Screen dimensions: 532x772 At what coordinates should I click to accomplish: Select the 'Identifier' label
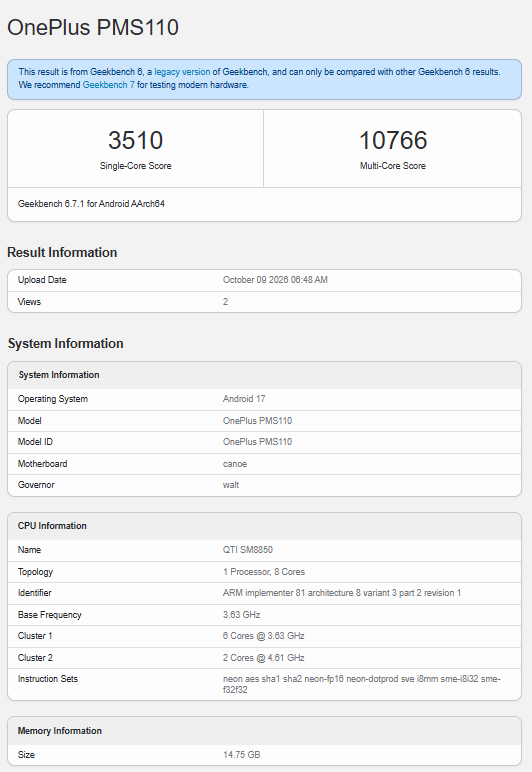point(34,593)
